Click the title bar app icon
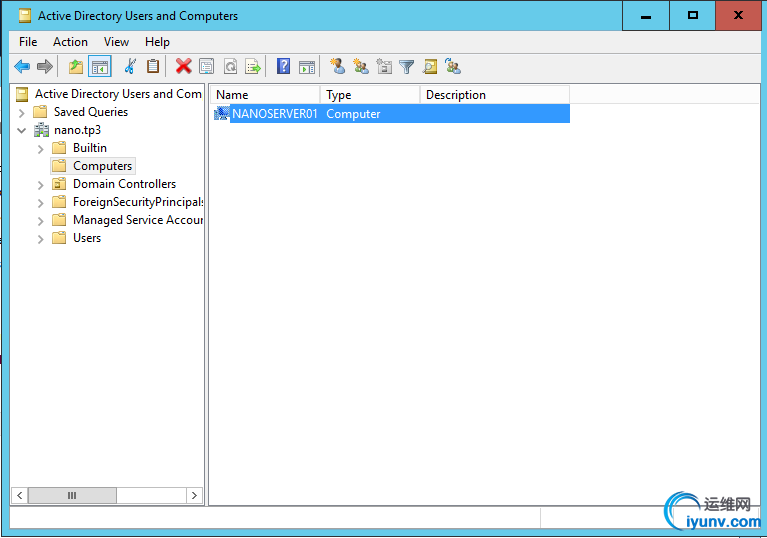The width and height of the screenshot is (767, 538). tap(25, 16)
